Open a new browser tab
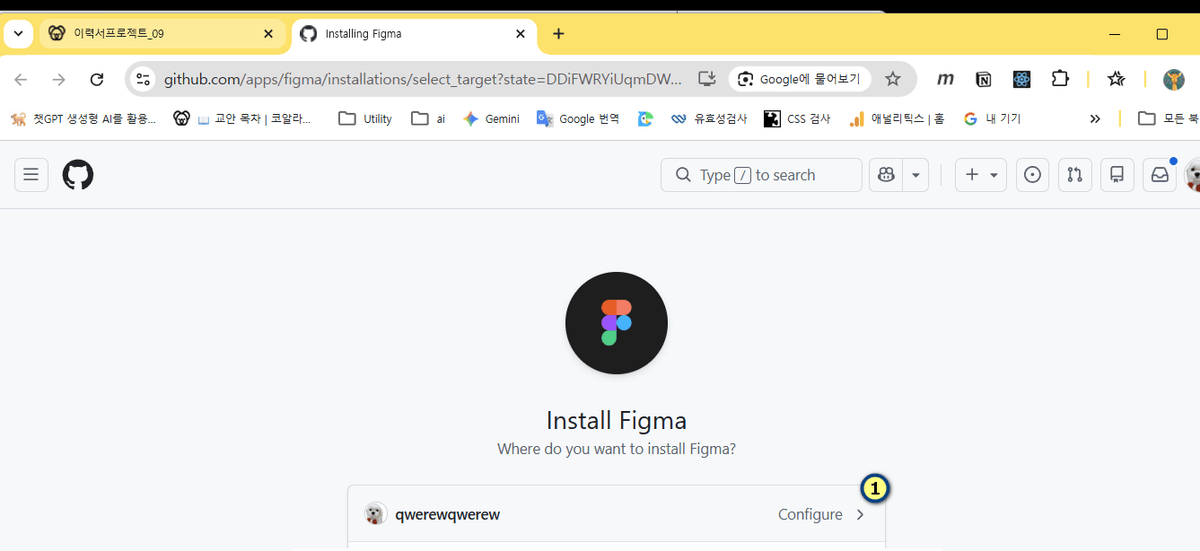1200x551 pixels. [558, 33]
